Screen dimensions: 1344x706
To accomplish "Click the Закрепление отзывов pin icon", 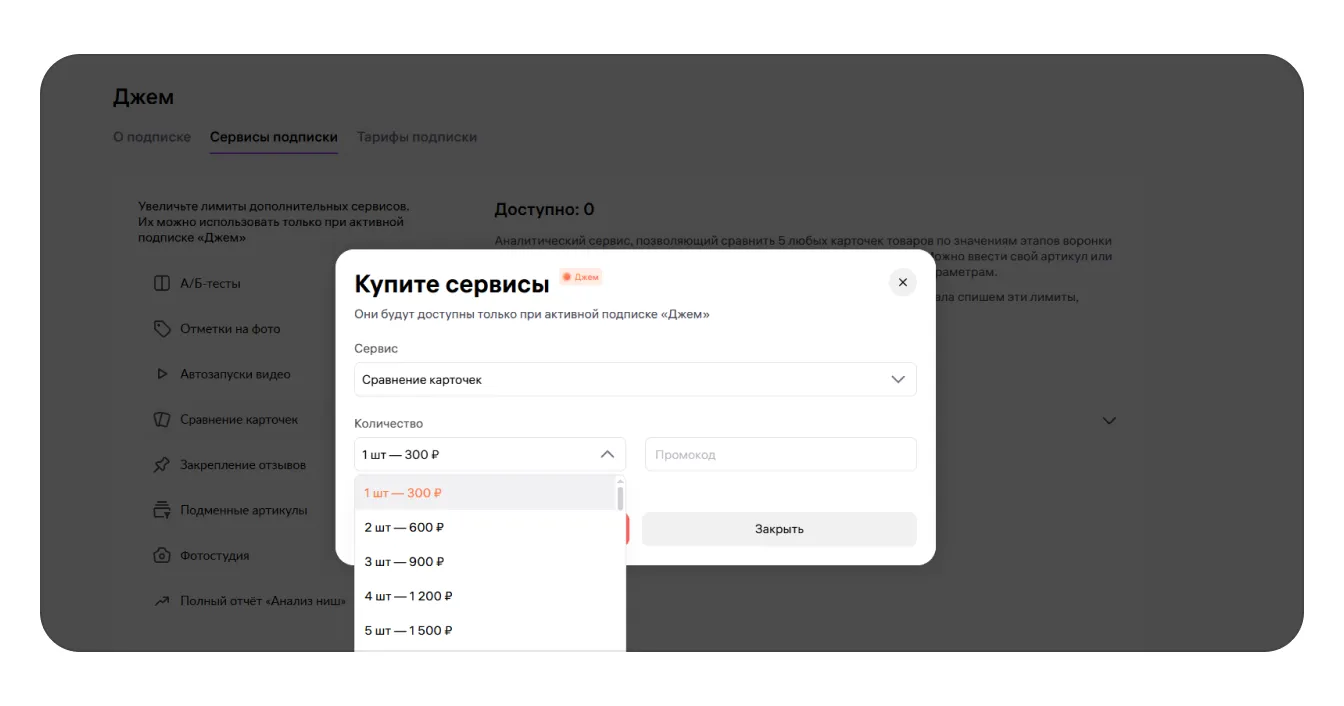I will coord(162,465).
